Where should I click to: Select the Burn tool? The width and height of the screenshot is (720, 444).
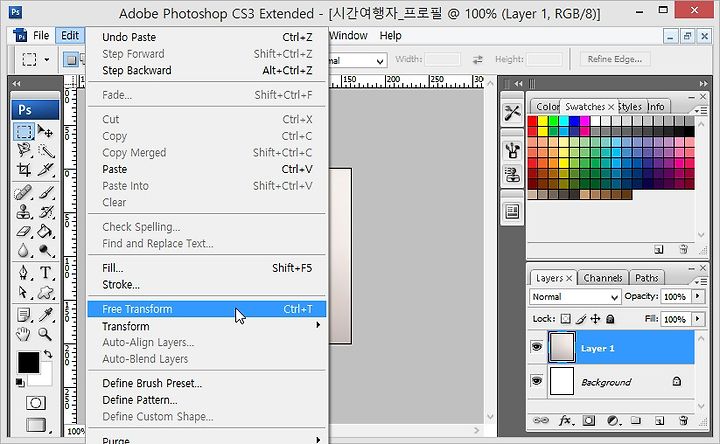pos(45,250)
